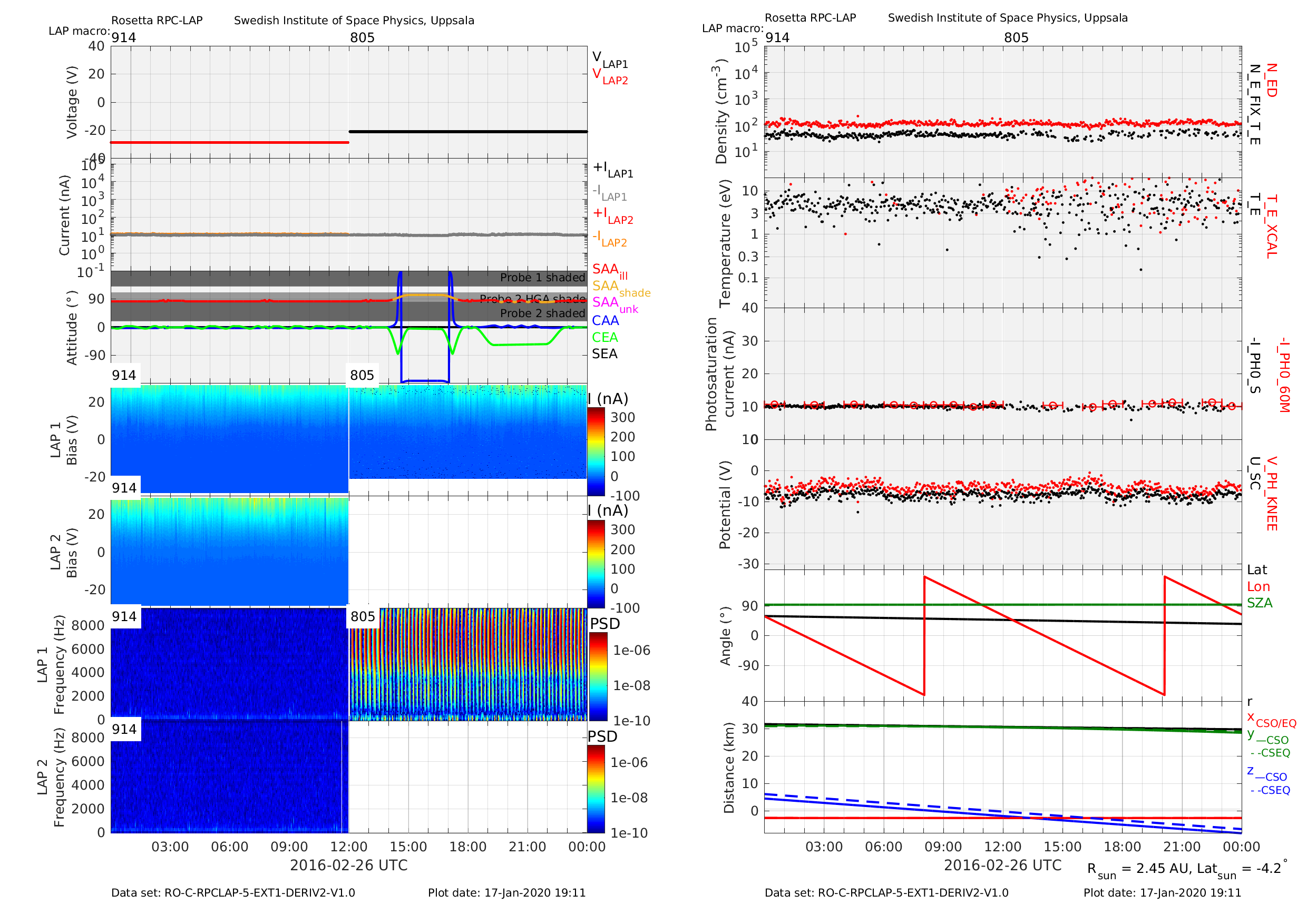Click the red +I_LAP2 legend label
This screenshot has height=924, width=1307.
[x=613, y=215]
